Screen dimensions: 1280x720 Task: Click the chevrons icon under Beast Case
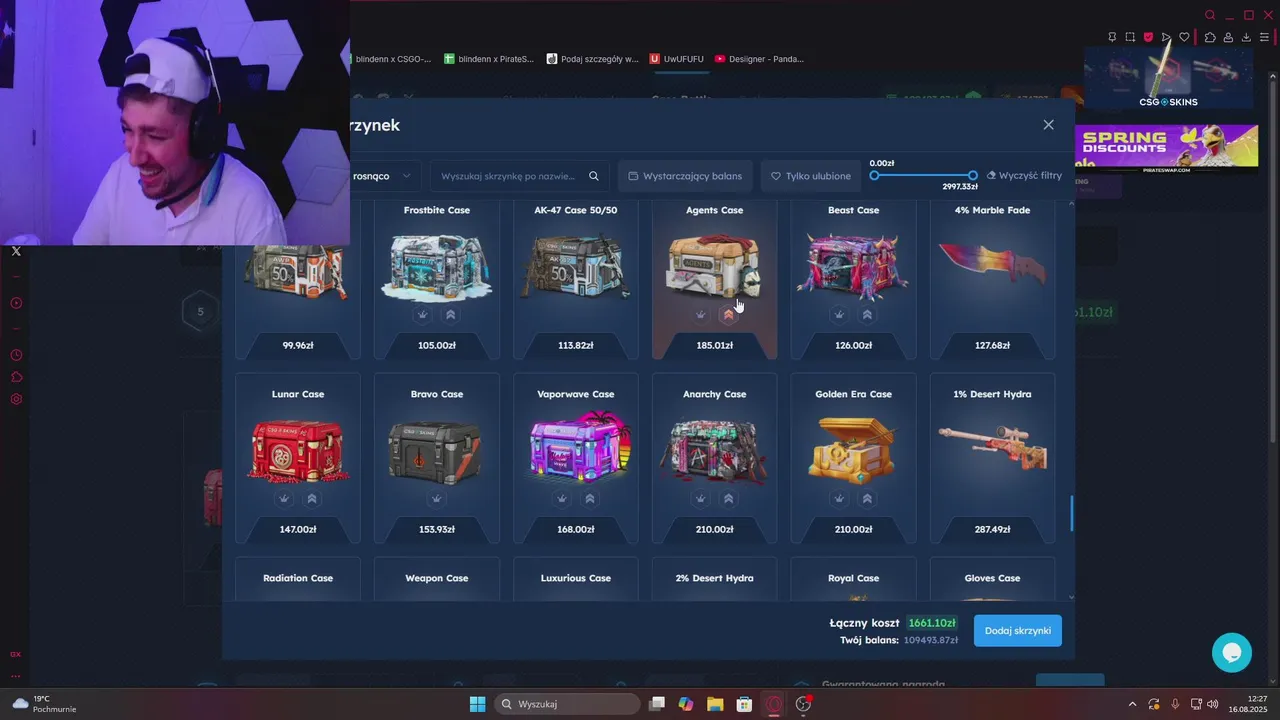point(867,314)
